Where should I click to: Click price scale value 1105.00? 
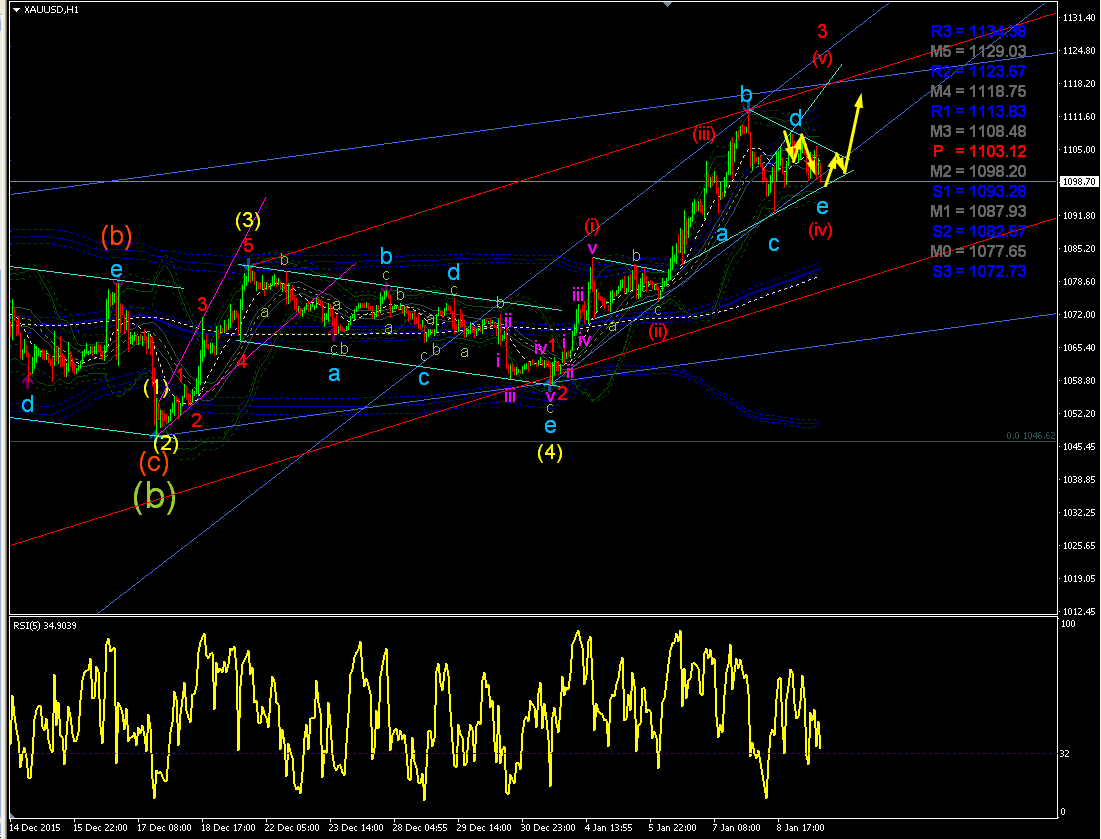click(1079, 150)
